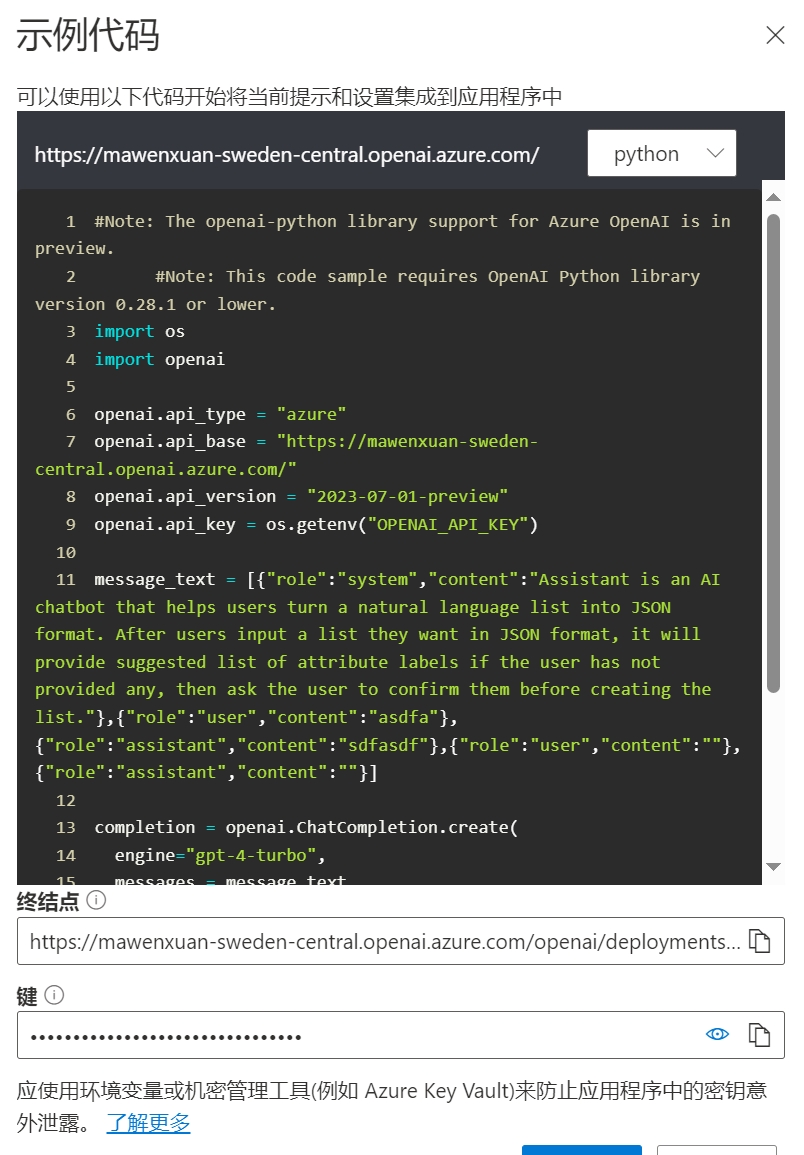Click the {"role":"assistant","content":"sdfasdf"} text
The height and width of the screenshot is (1155, 804).
point(237,745)
